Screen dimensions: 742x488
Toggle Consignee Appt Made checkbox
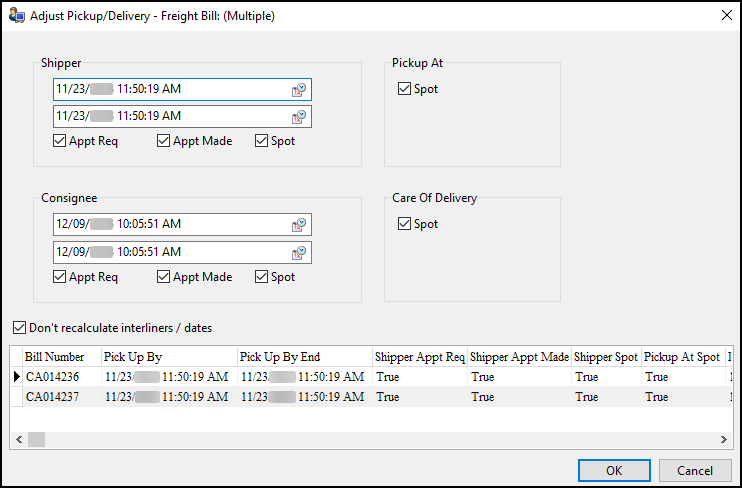[x=164, y=277]
